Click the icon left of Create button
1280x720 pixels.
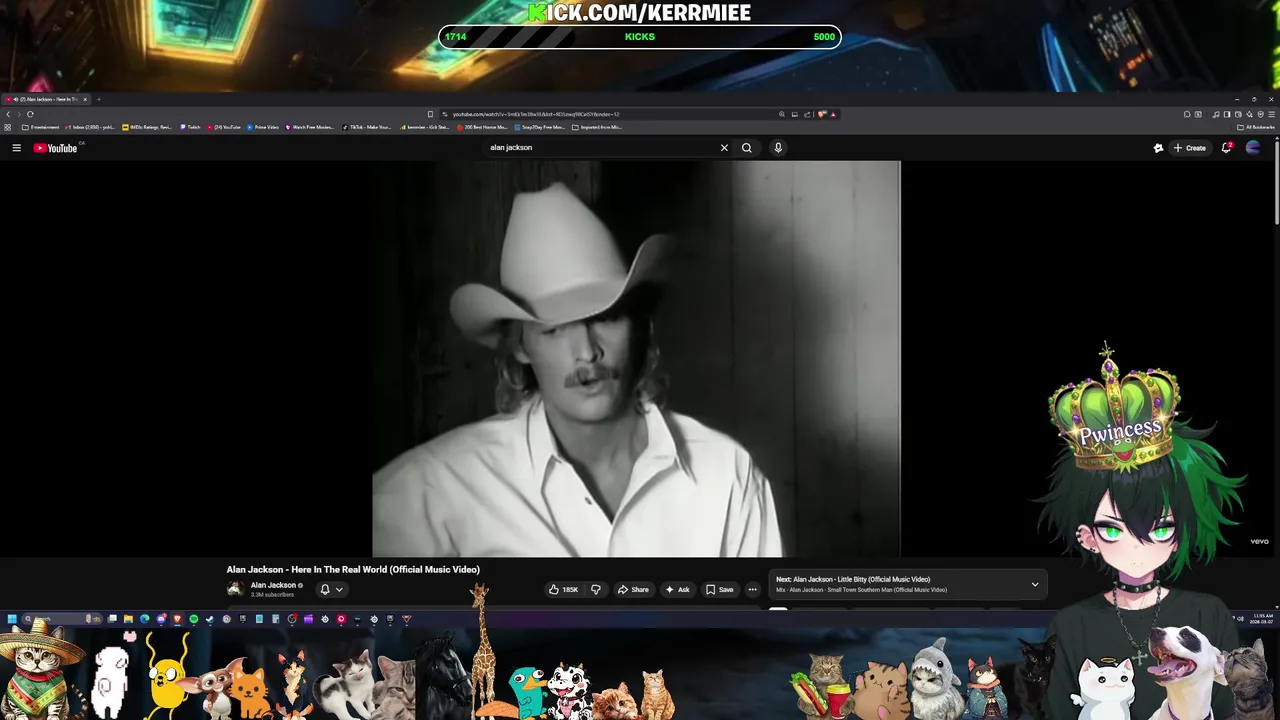click(1158, 148)
